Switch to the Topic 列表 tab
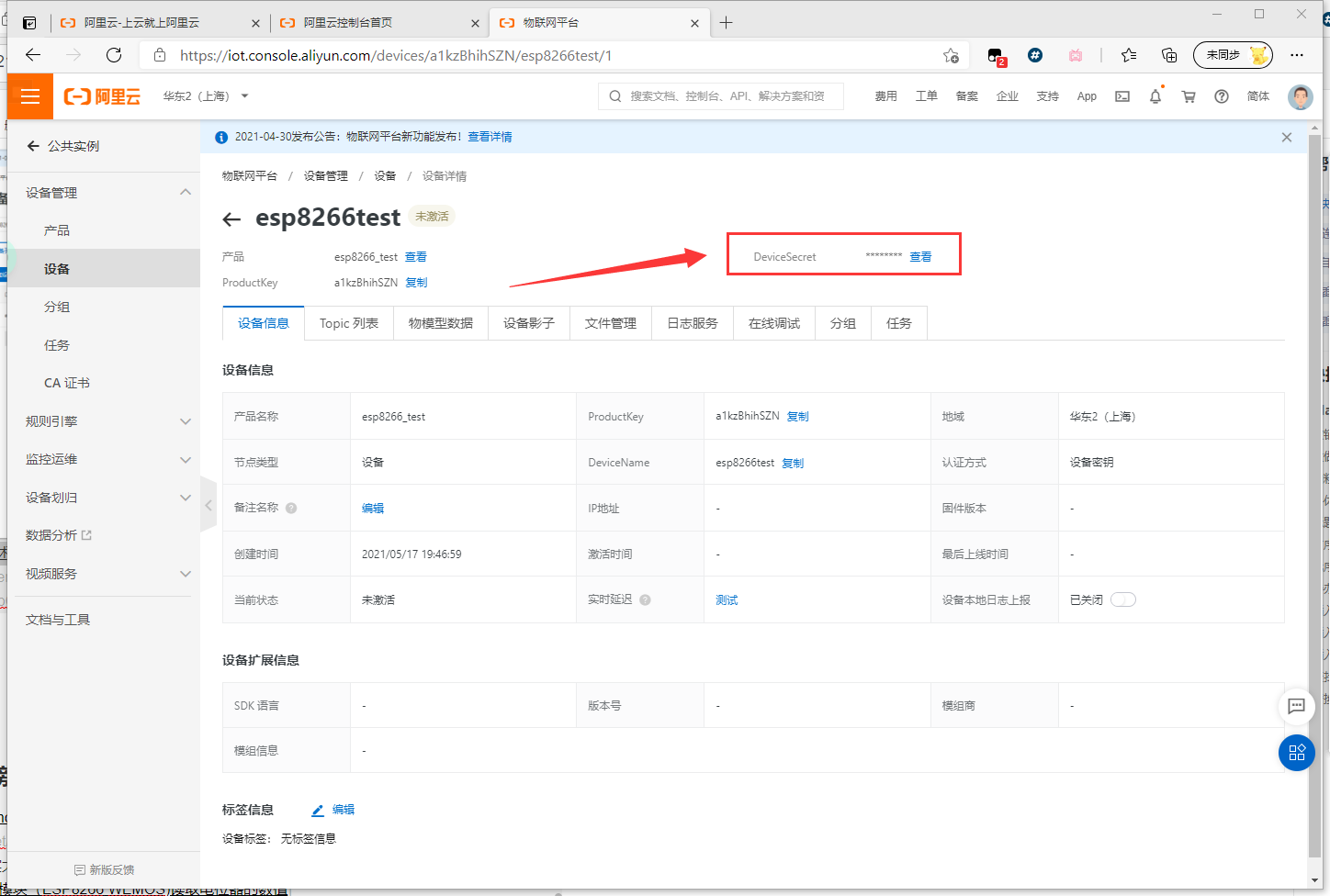The height and width of the screenshot is (896, 1330). [x=349, y=323]
